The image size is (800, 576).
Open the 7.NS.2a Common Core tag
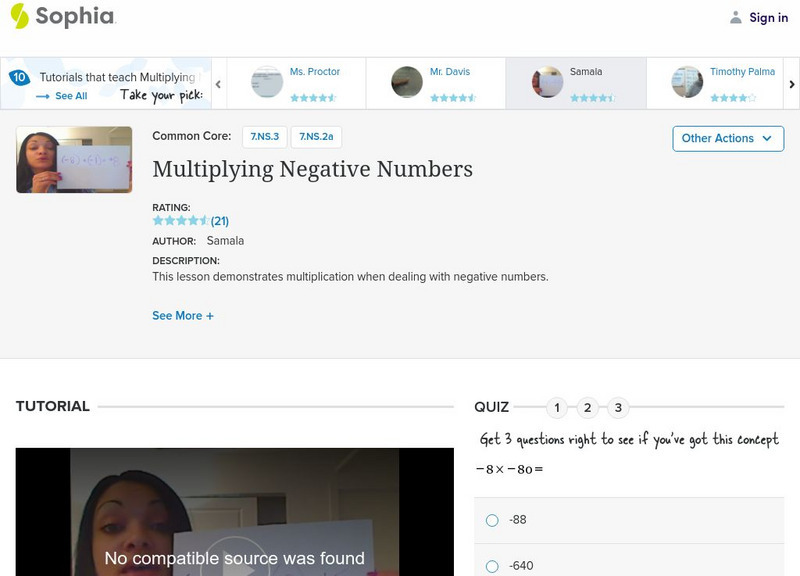coord(316,137)
